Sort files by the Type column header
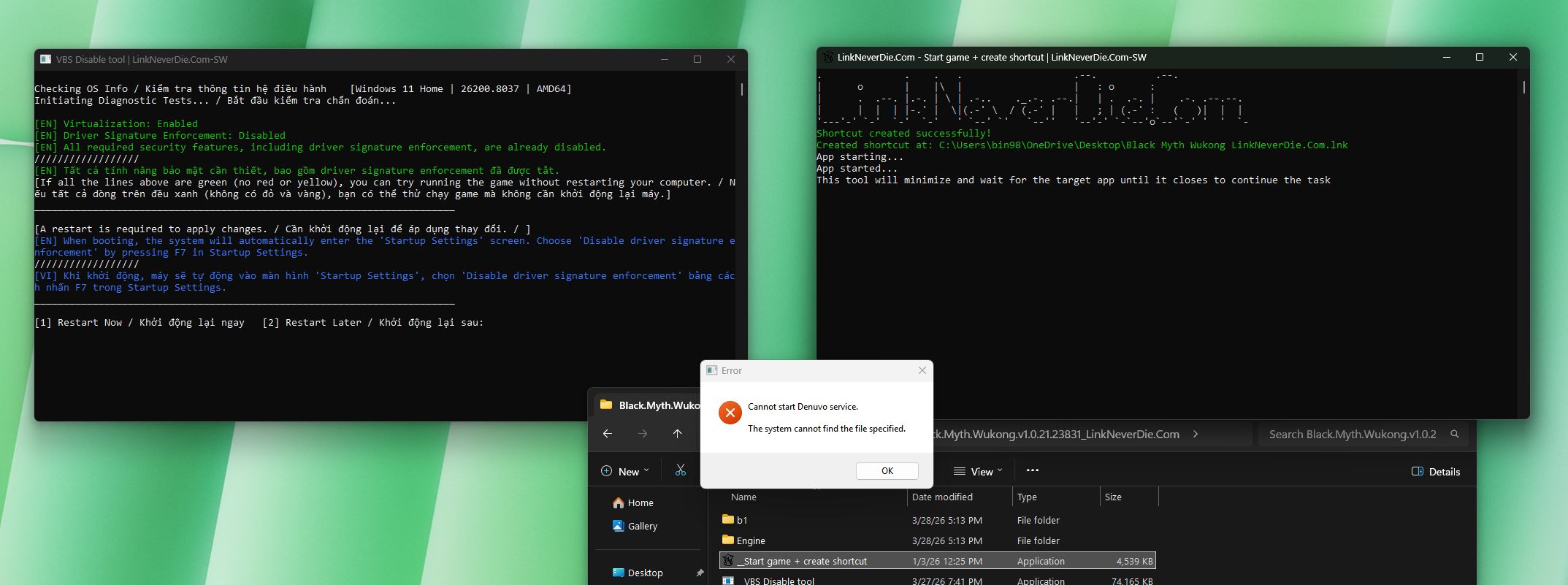Screen dimensions: 1568x585 click(1027, 497)
